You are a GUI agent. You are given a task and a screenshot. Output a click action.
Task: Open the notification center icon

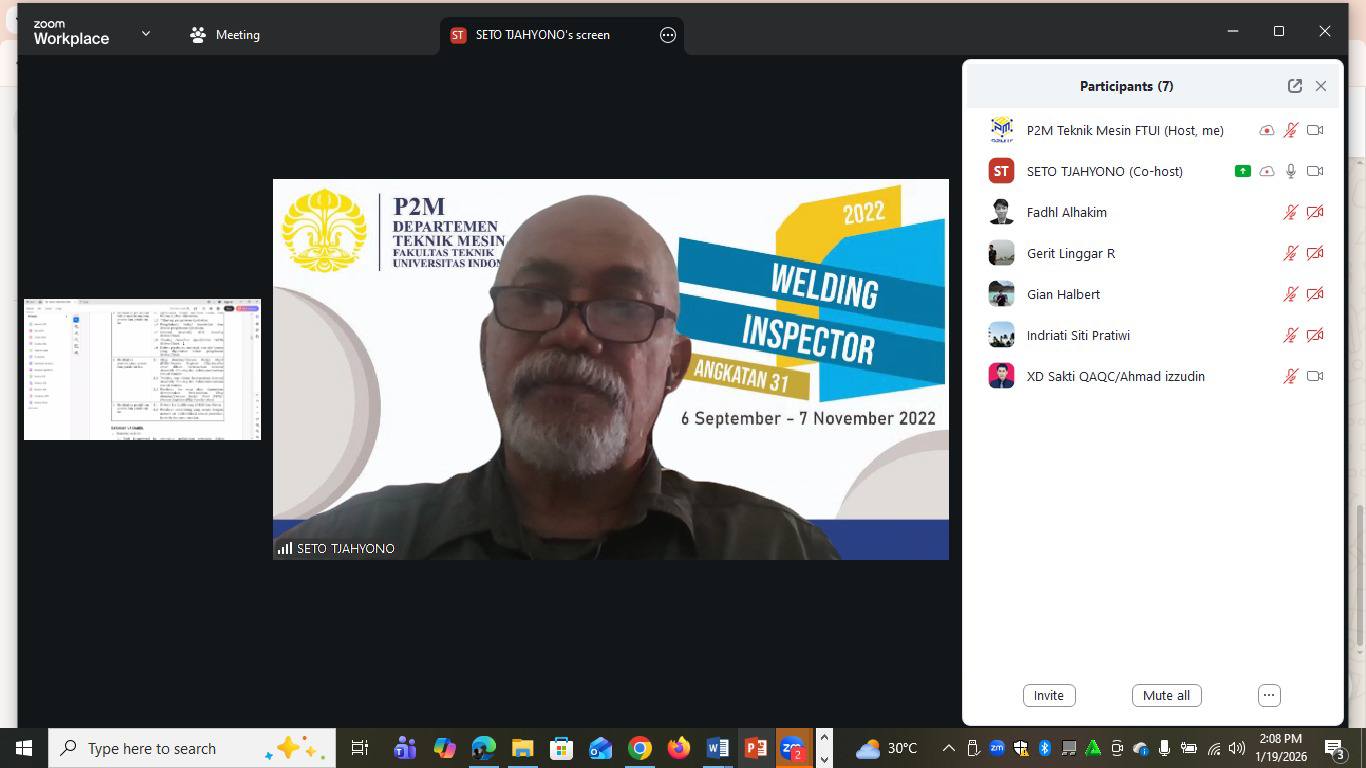tap(1334, 748)
